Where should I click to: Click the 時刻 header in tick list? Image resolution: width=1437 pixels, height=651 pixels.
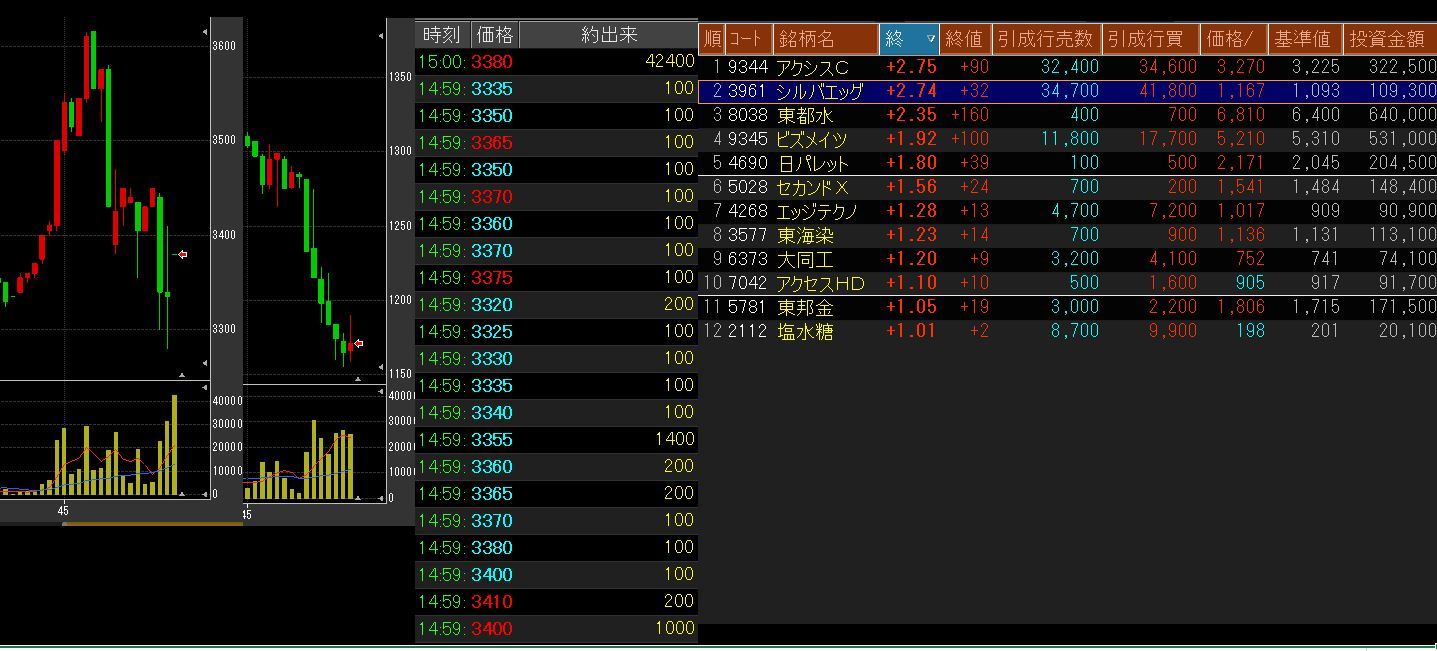coord(441,35)
